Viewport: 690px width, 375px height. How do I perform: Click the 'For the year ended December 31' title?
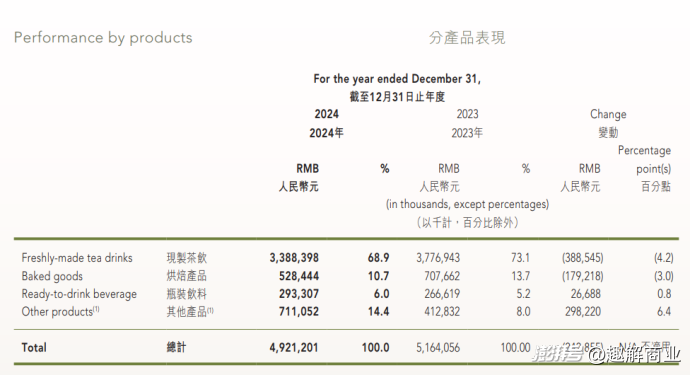397,79
